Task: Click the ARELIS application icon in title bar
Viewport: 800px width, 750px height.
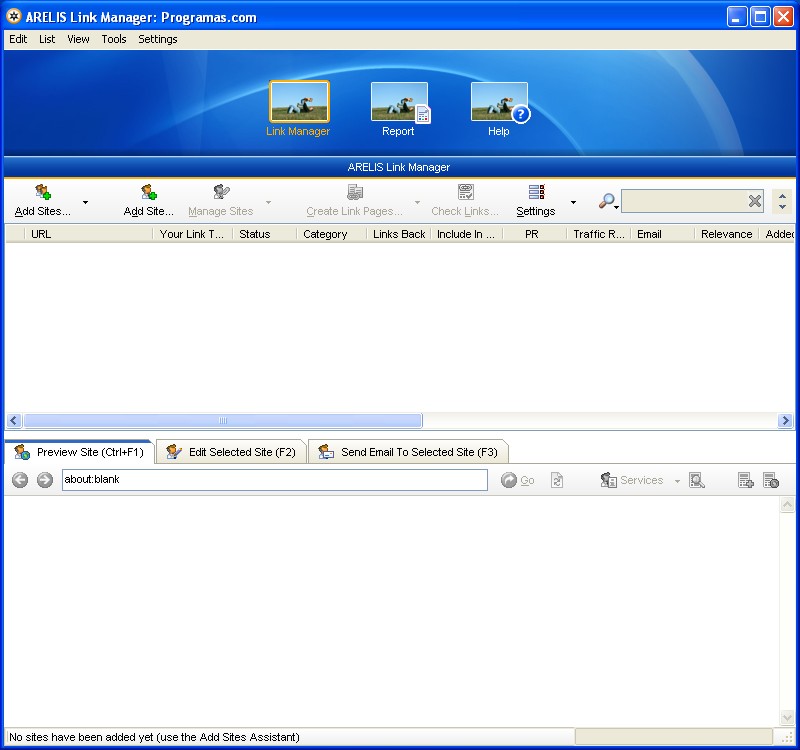Action: tap(14, 16)
